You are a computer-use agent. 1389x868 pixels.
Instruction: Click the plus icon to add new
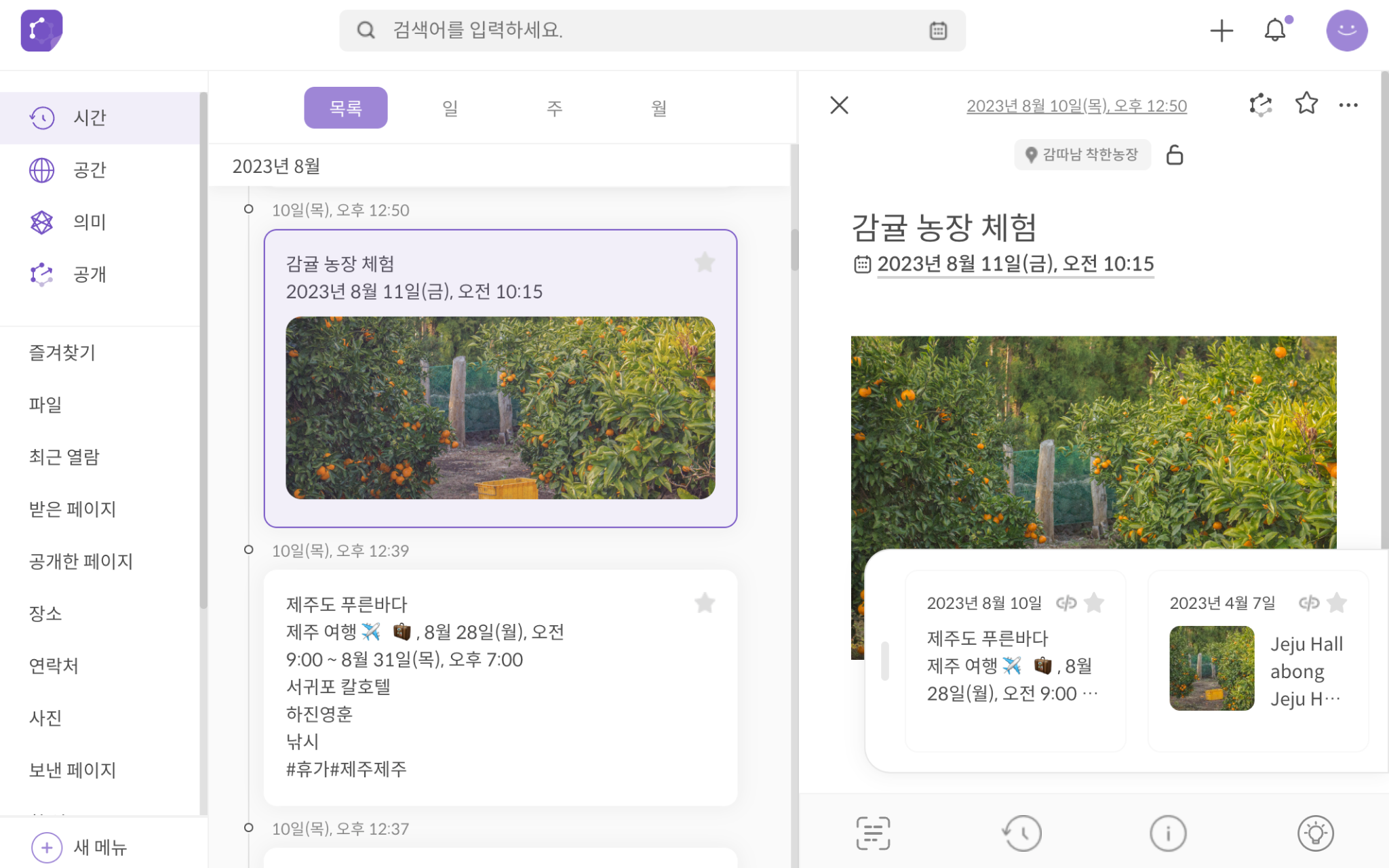pyautogui.click(x=1221, y=31)
